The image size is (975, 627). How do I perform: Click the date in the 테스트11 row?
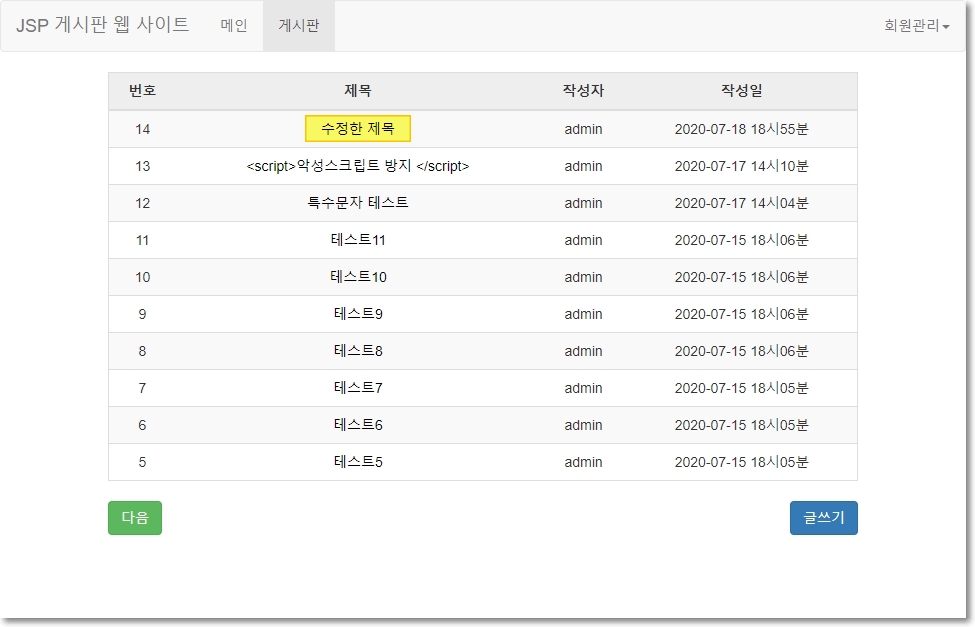pyautogui.click(x=741, y=240)
